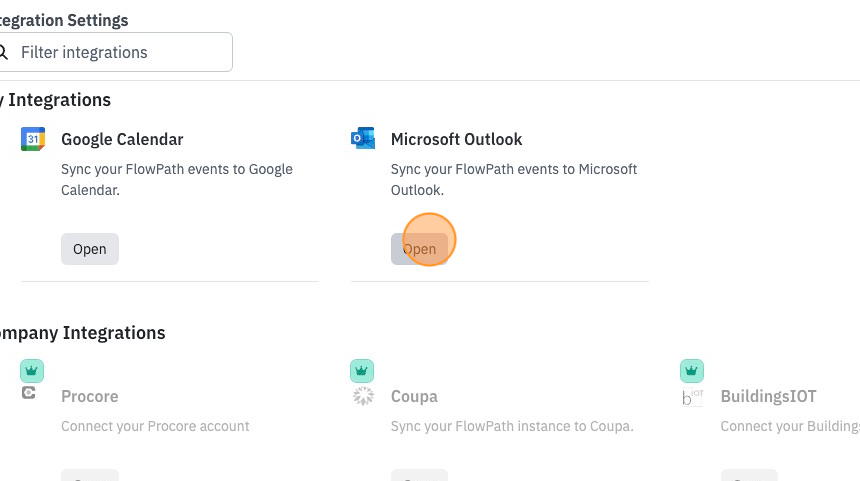Click the Procore integration title
Screen dimensions: 860x481
point(90,397)
